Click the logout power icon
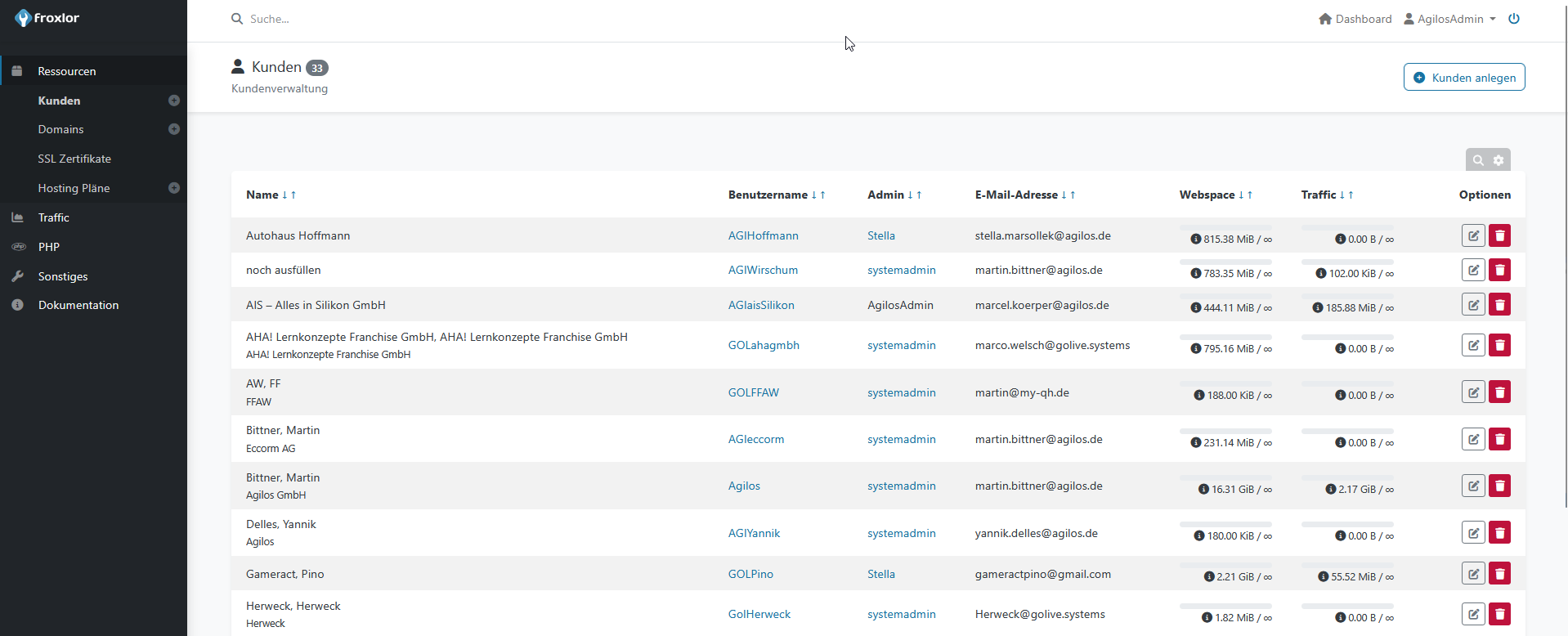 click(x=1514, y=19)
